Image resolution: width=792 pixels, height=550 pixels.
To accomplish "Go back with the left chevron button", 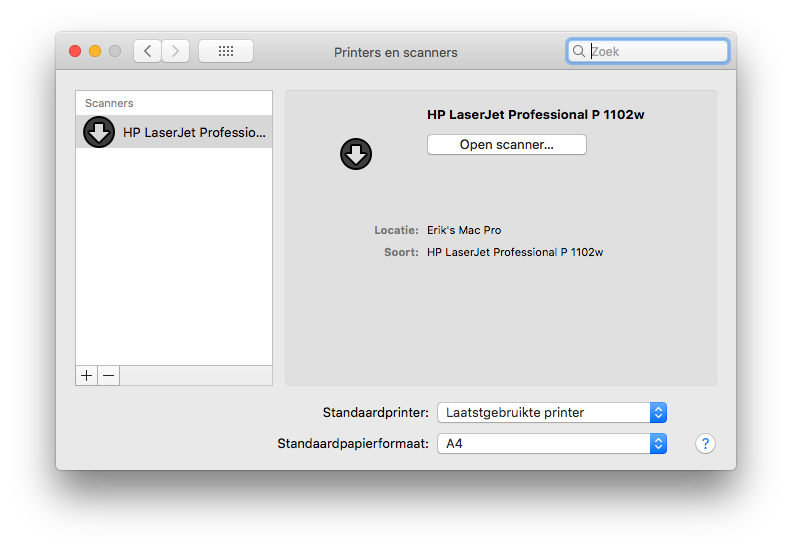I will click(x=147, y=51).
